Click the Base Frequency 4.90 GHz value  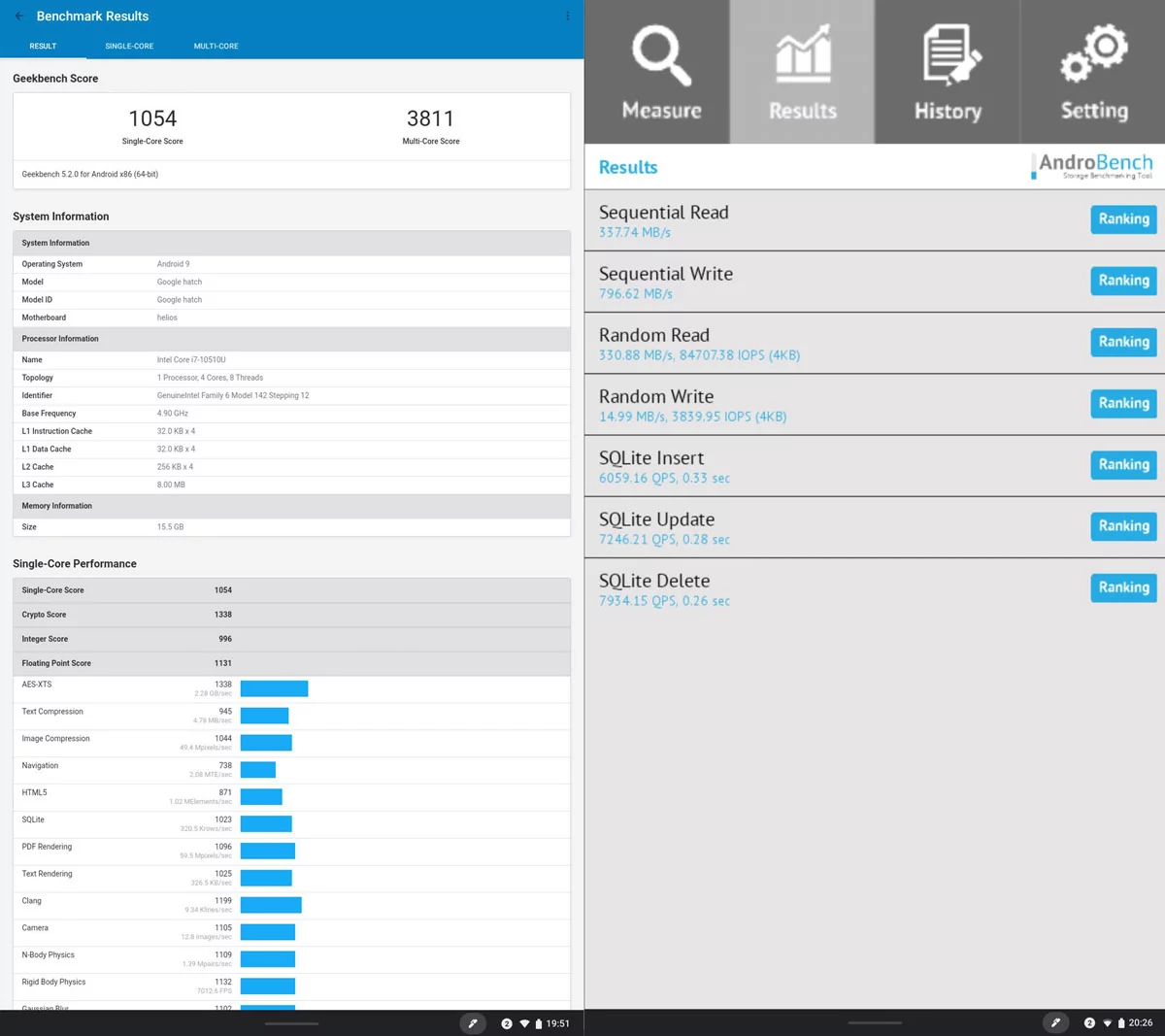(173, 414)
